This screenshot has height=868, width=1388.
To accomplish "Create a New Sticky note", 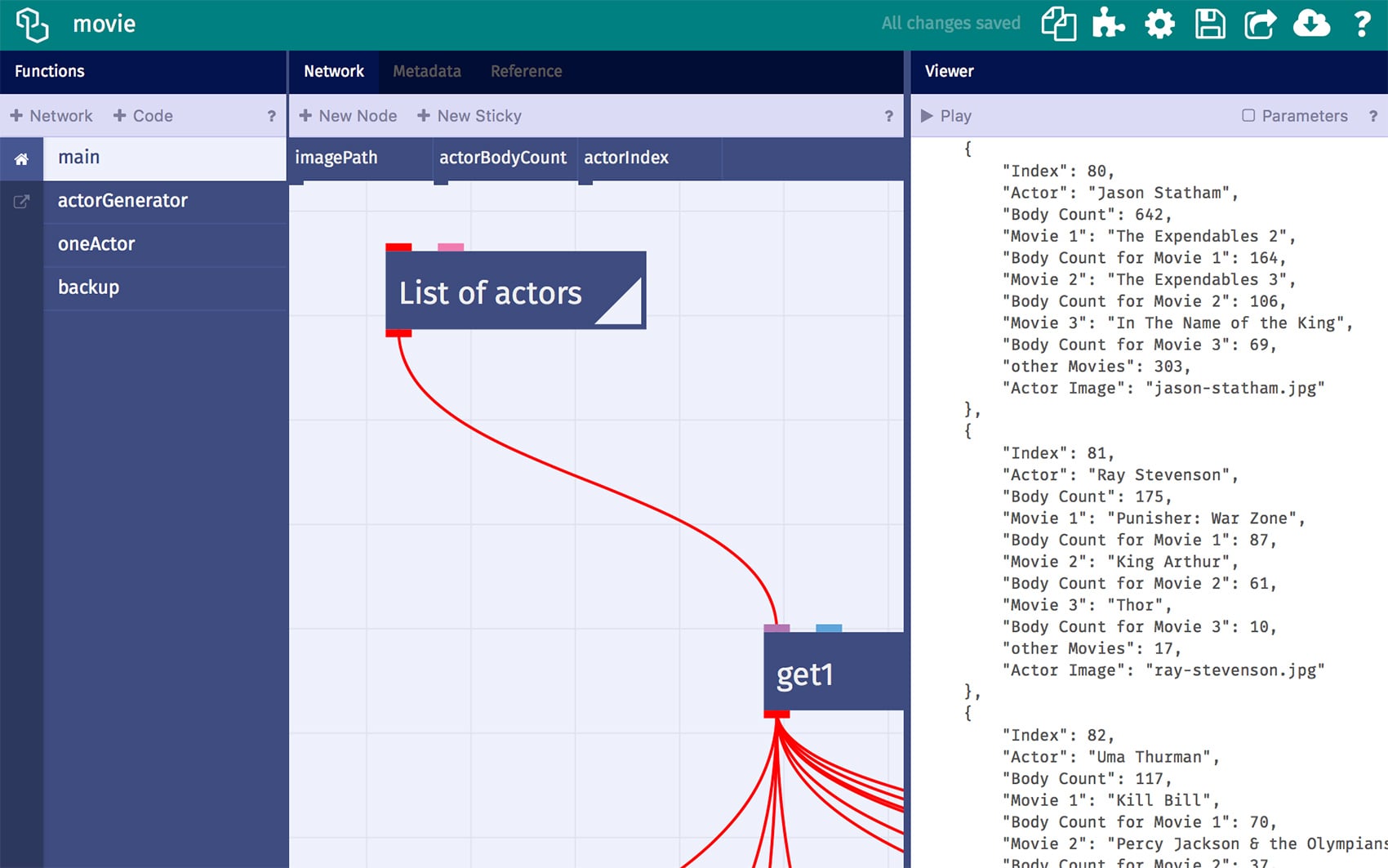I will 469,116.
